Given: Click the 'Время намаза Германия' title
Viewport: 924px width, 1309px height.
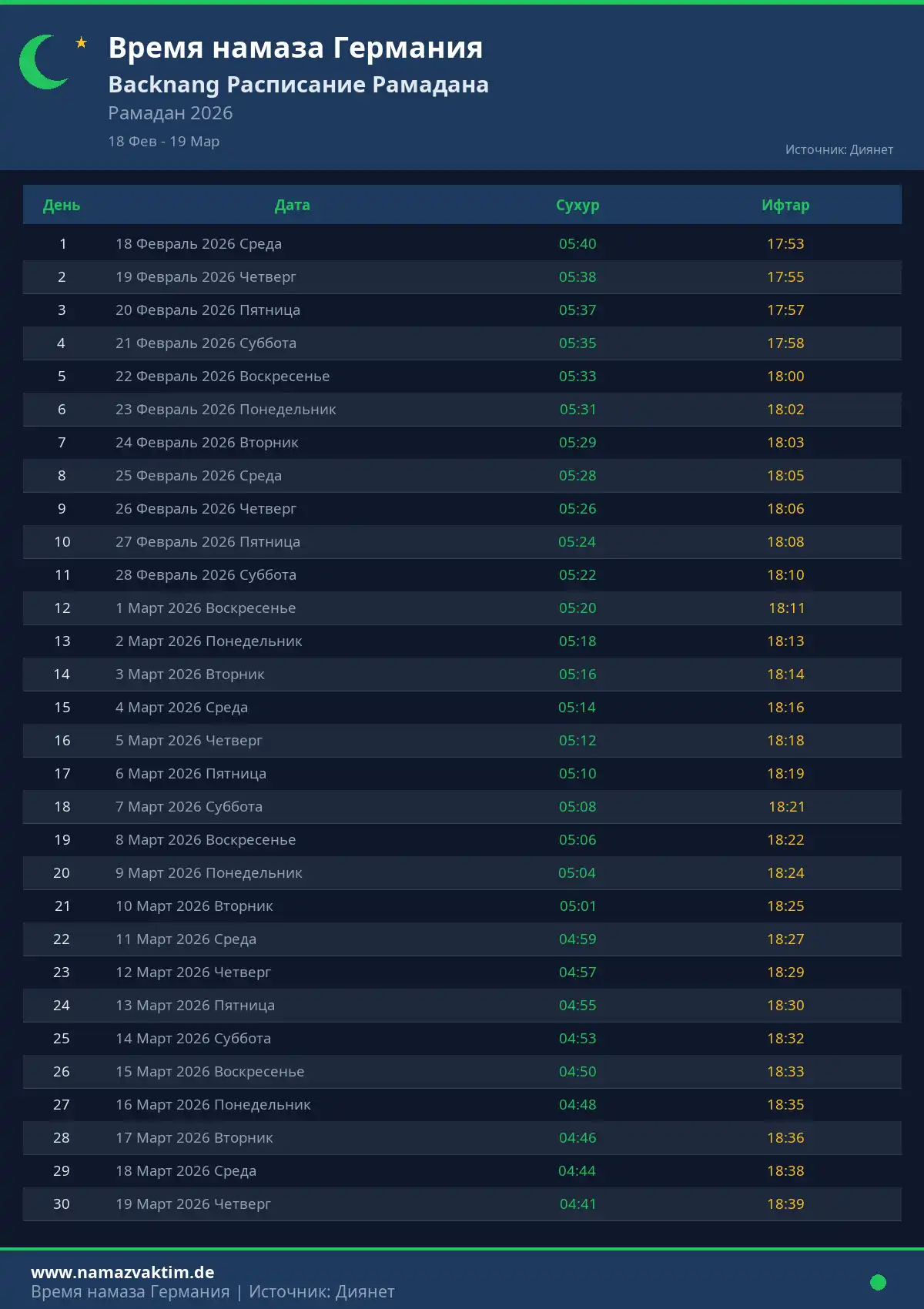Looking at the screenshot, I should [296, 48].
